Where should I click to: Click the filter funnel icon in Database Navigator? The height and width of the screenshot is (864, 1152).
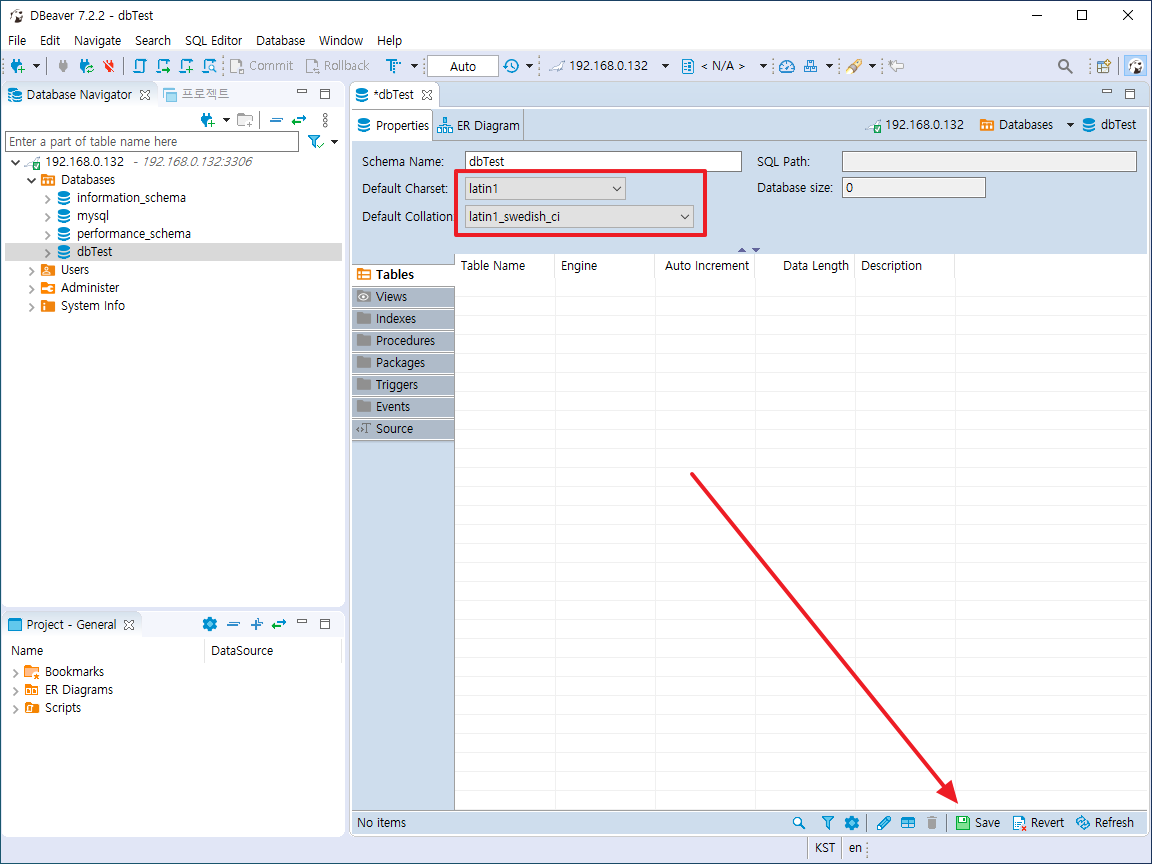tap(315, 141)
